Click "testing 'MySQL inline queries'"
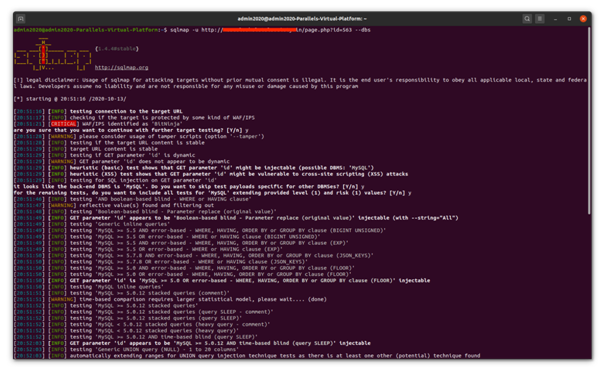 pyautogui.click(x=117, y=287)
